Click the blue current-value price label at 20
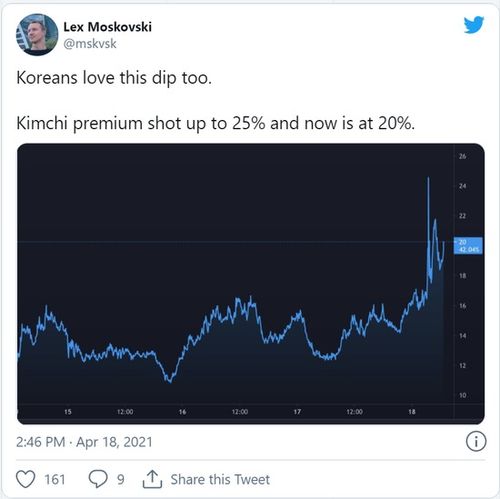Image resolution: width=500 pixels, height=499 pixels. pyautogui.click(x=468, y=246)
